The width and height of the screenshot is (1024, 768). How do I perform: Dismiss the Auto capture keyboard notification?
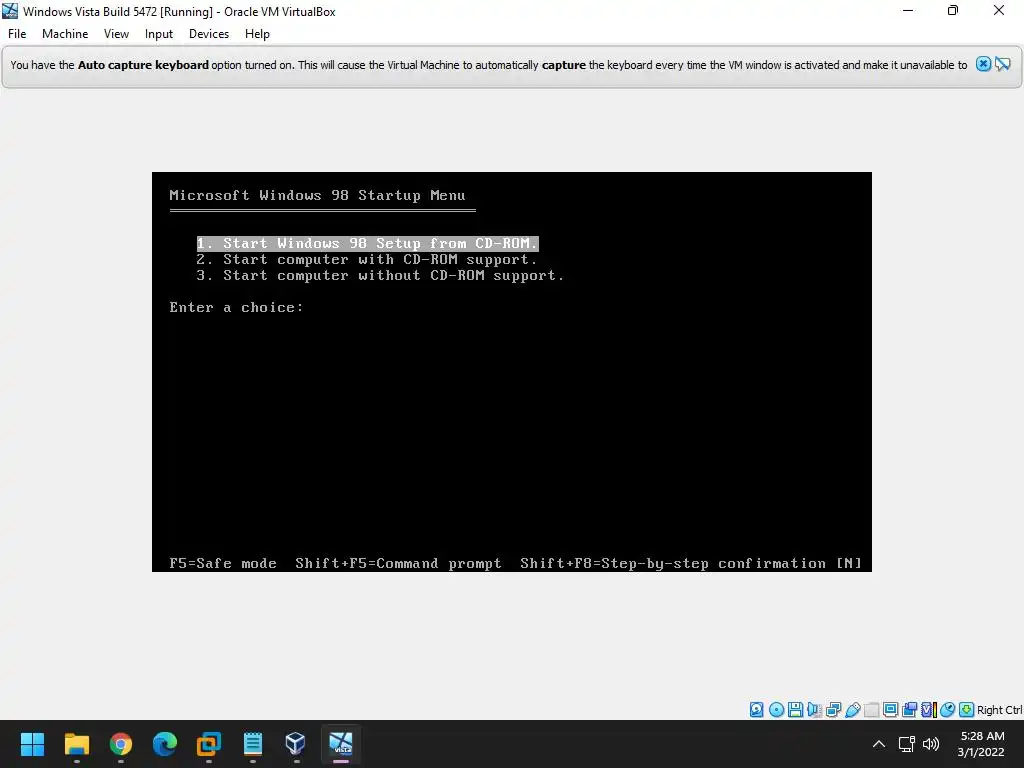(983, 64)
